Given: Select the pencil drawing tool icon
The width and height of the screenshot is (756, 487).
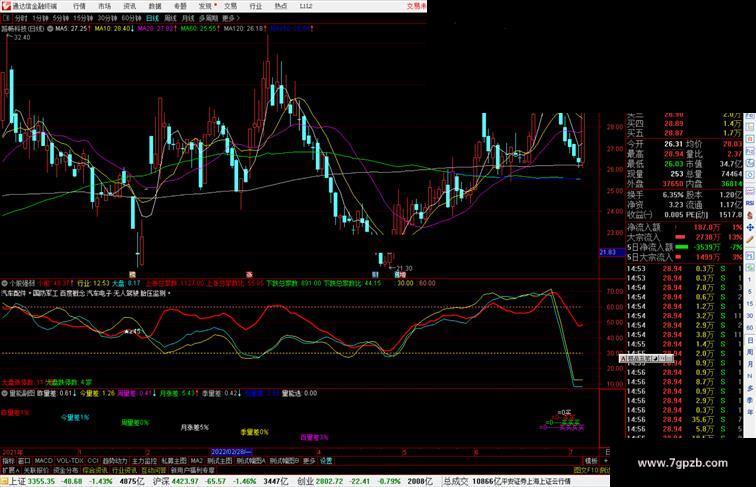Looking at the screenshot, I should pyautogui.click(x=750, y=239).
